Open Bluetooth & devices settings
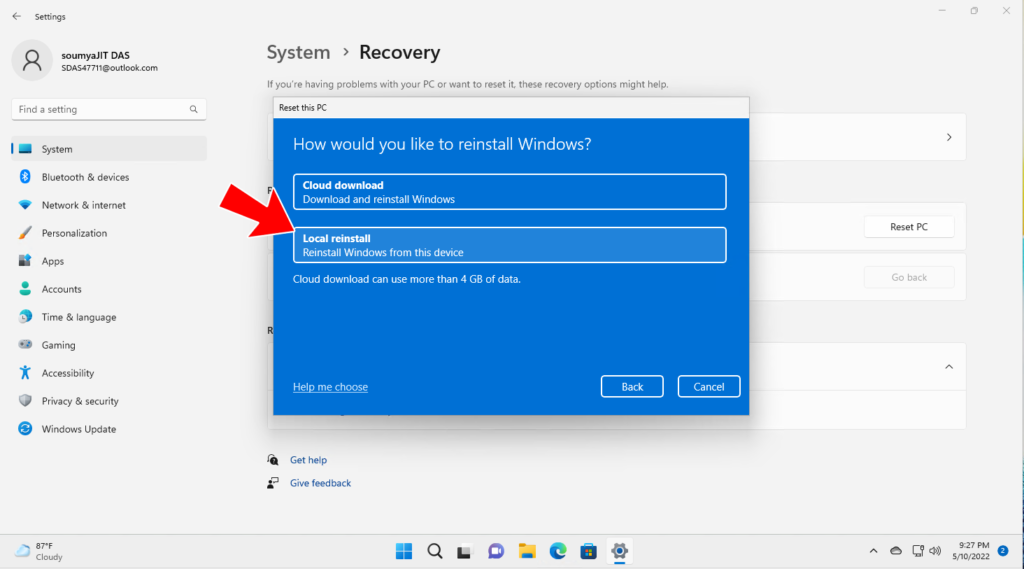 point(109,177)
